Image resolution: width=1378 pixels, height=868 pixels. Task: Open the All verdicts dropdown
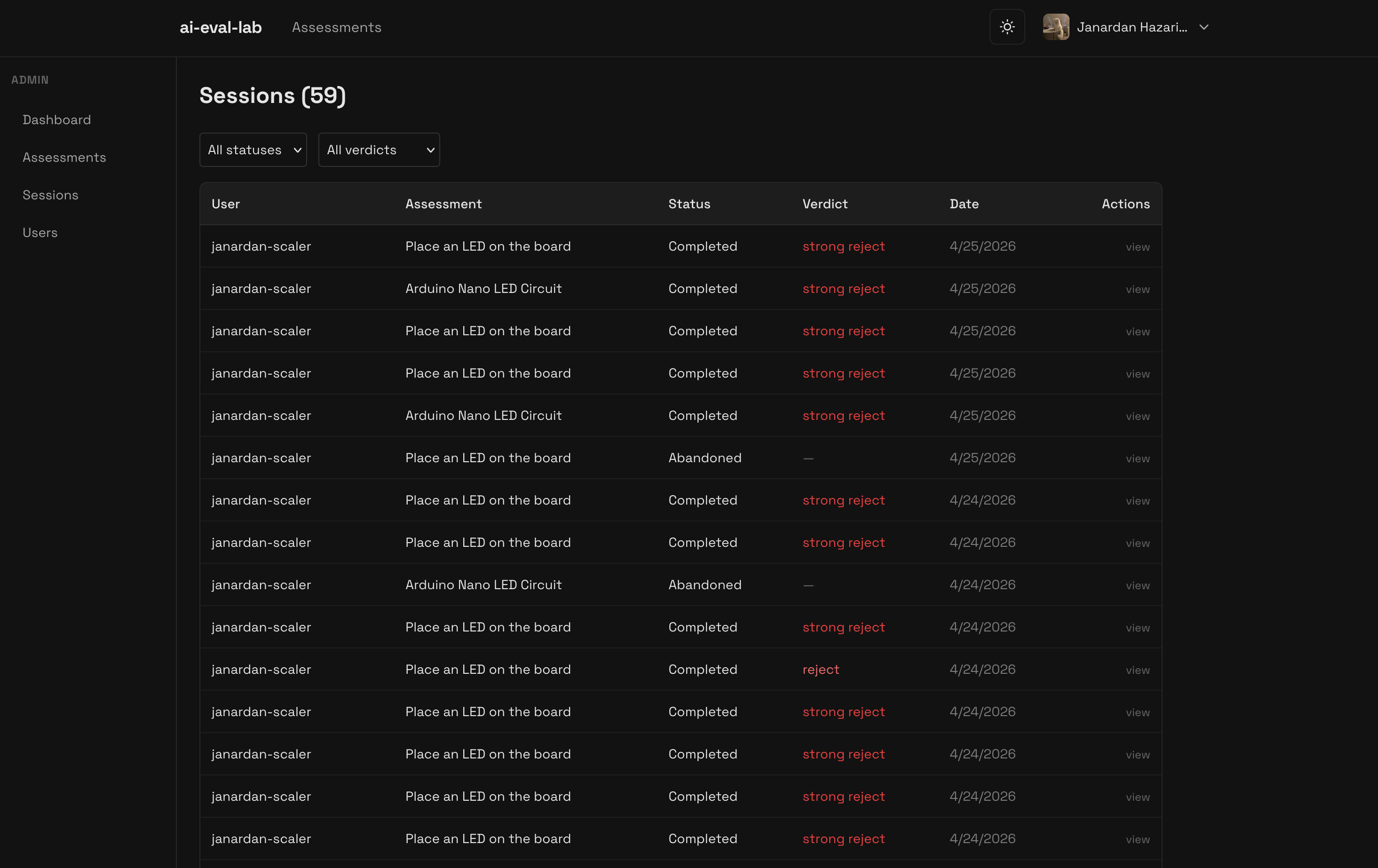379,150
